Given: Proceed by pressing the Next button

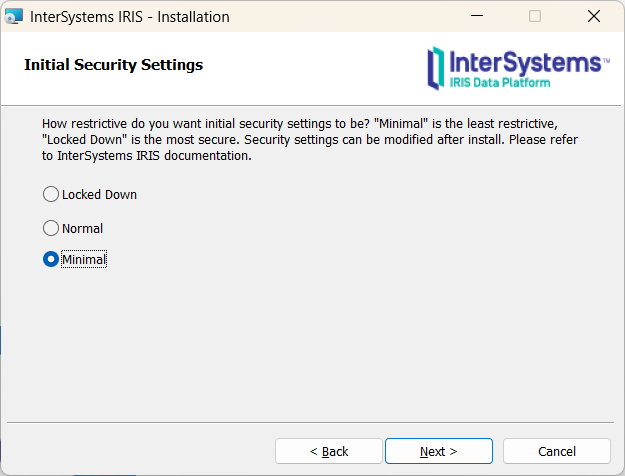Looking at the screenshot, I should click(x=438, y=451).
